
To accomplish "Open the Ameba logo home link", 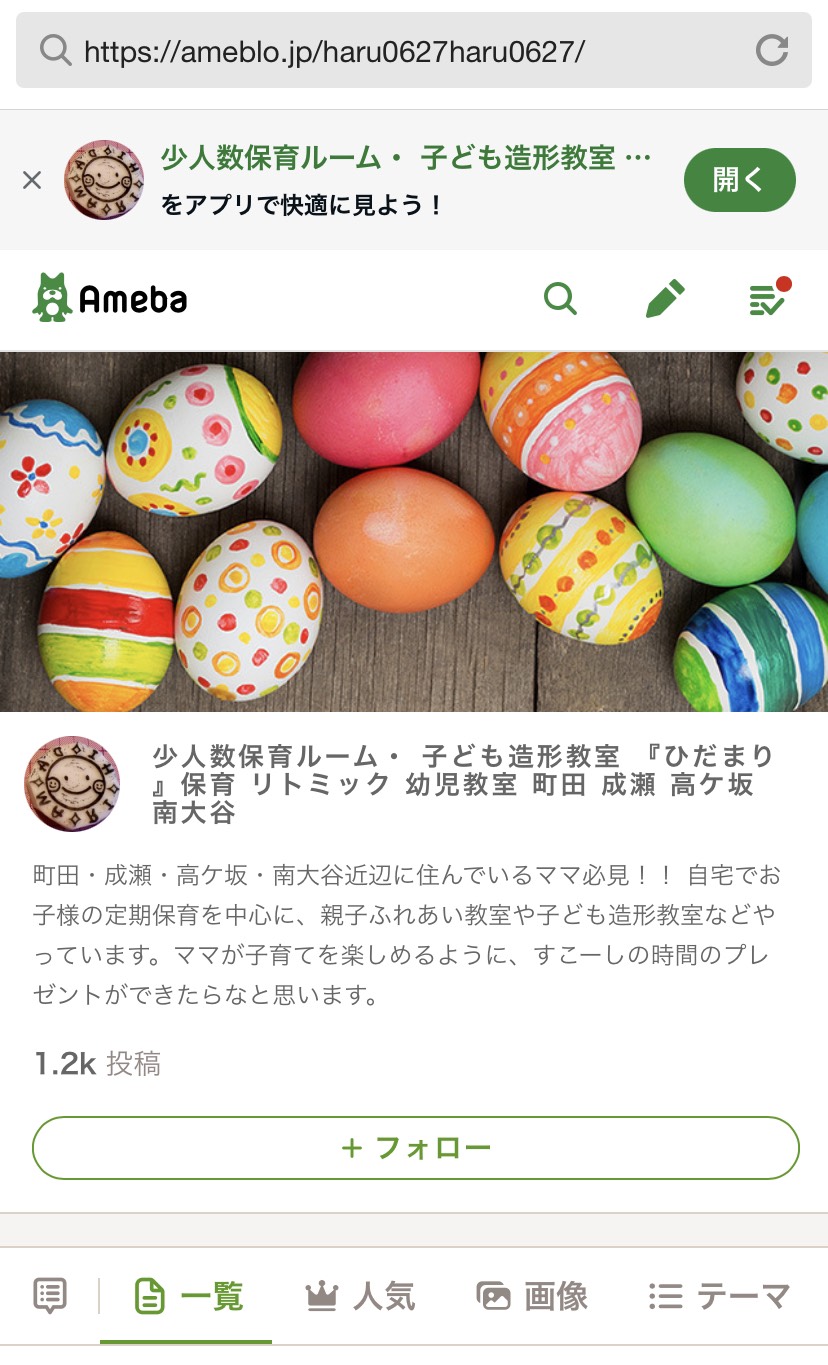I will pyautogui.click(x=110, y=298).
